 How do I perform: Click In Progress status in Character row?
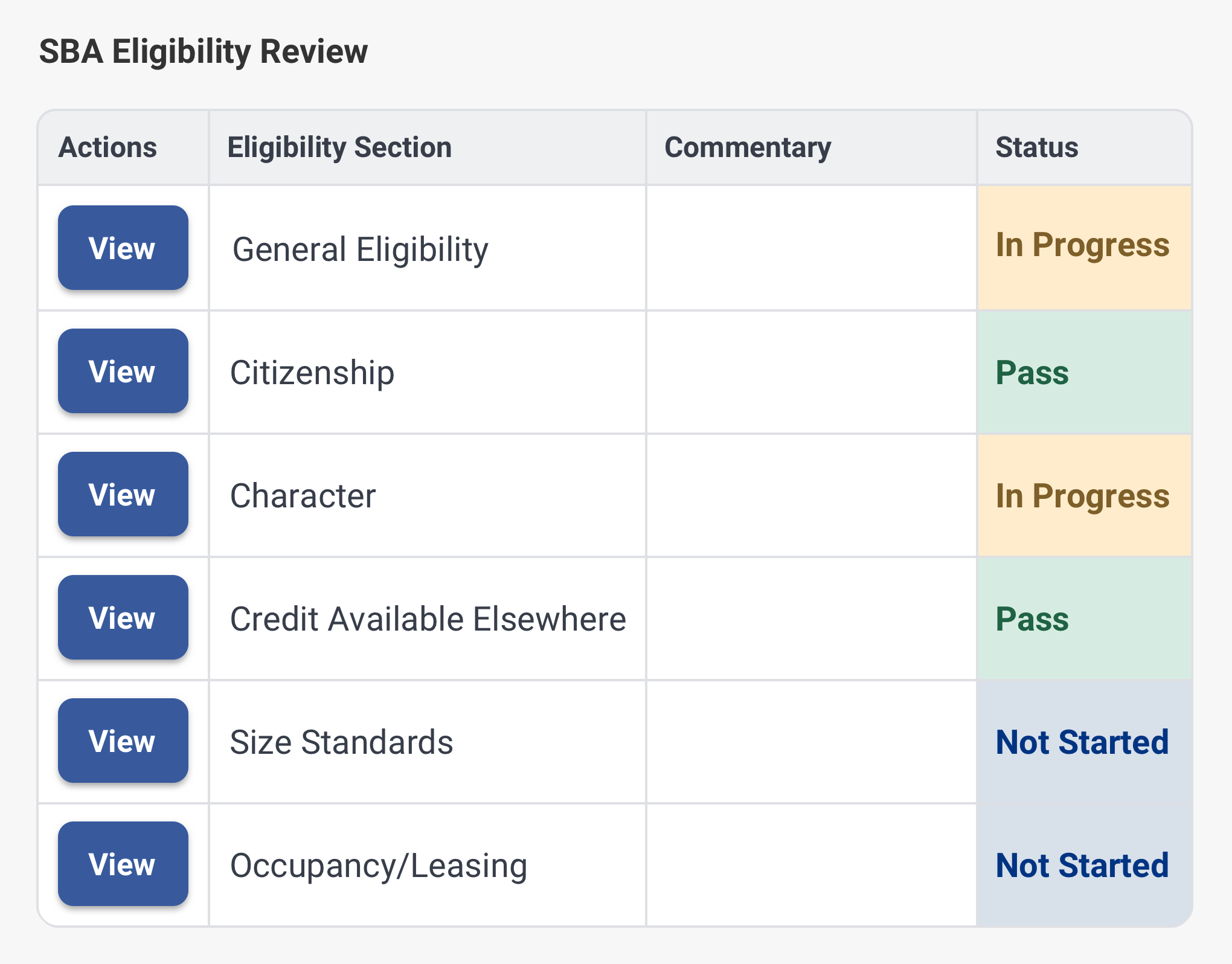tap(1082, 496)
